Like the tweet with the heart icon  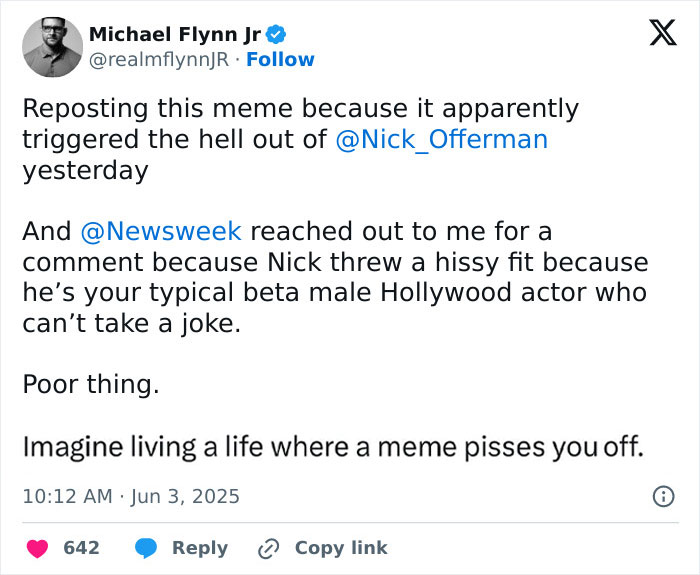pos(36,548)
